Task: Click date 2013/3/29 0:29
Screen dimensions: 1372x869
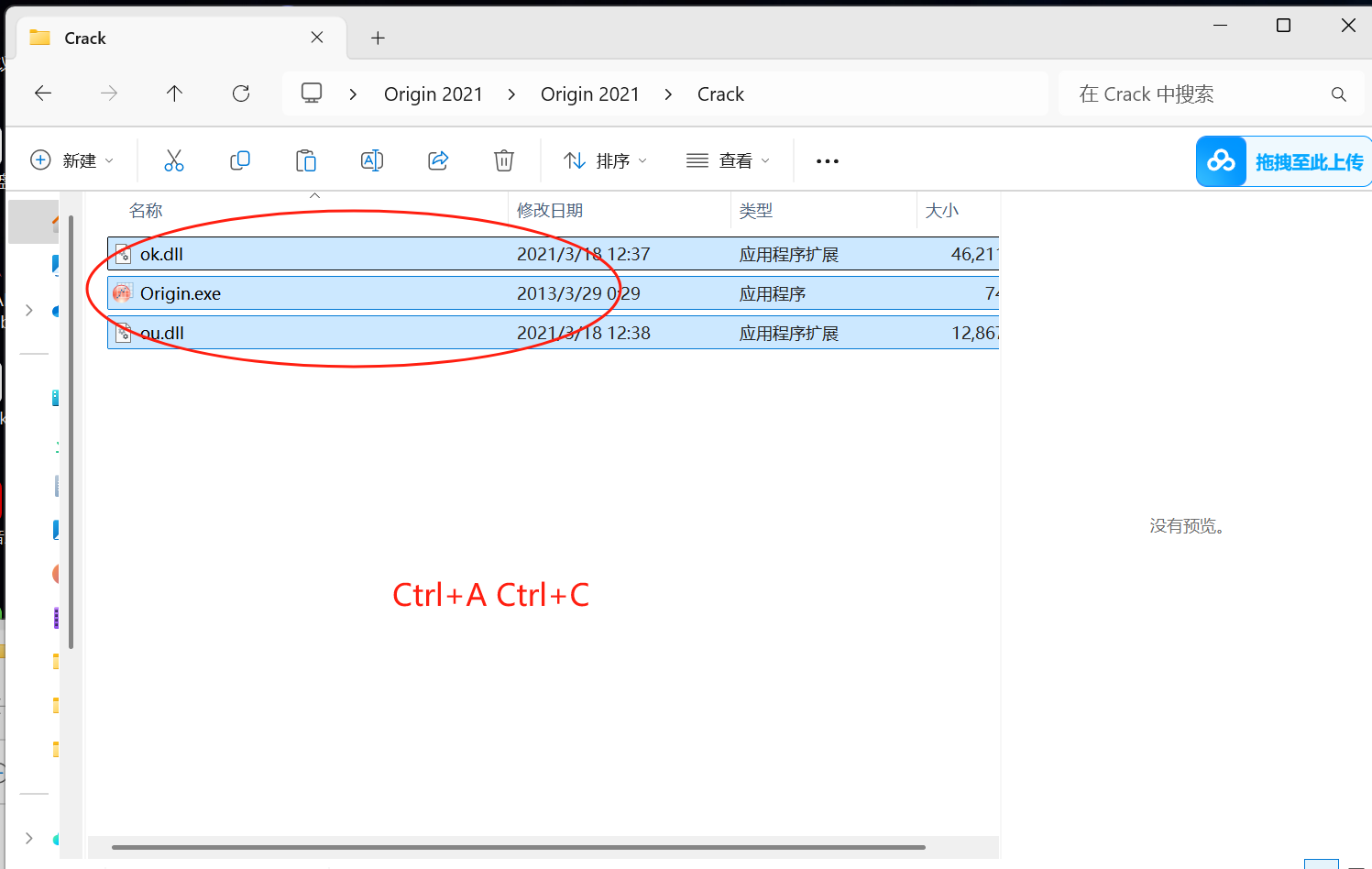Action: click(x=578, y=293)
